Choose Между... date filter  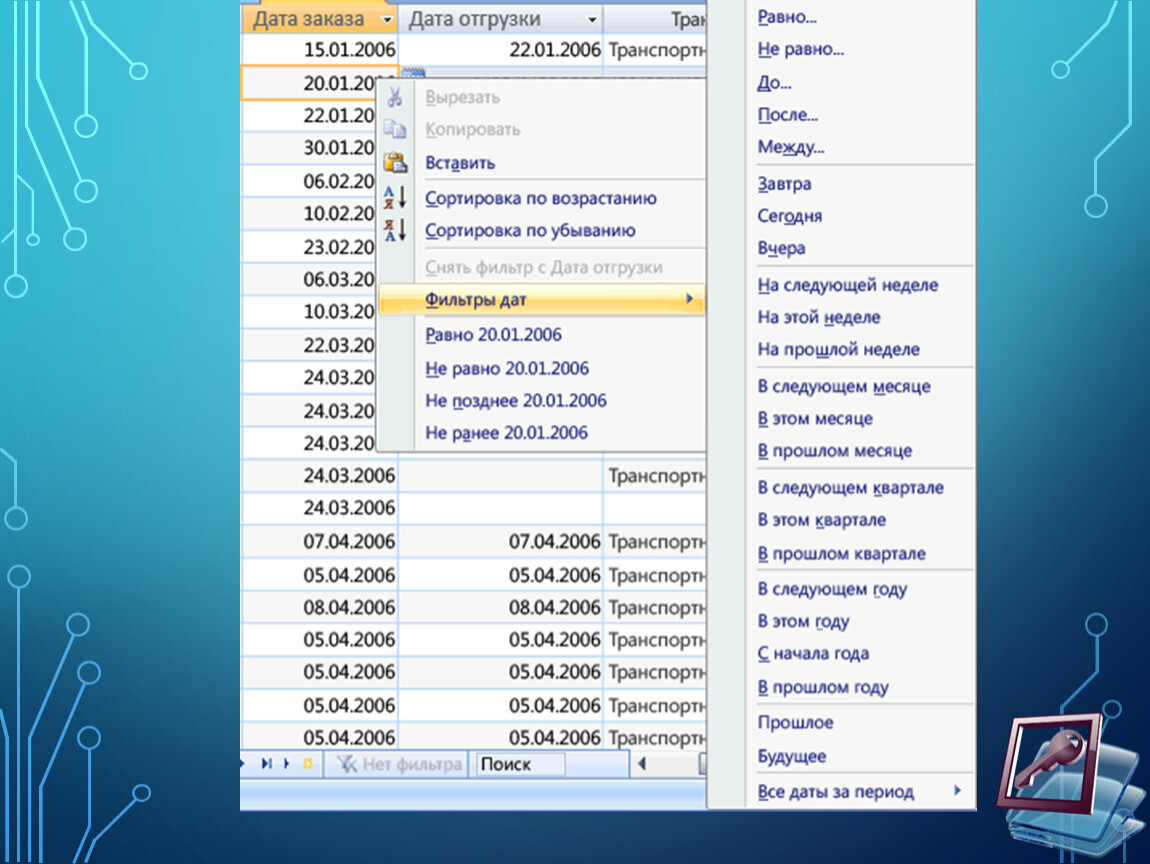[791, 147]
